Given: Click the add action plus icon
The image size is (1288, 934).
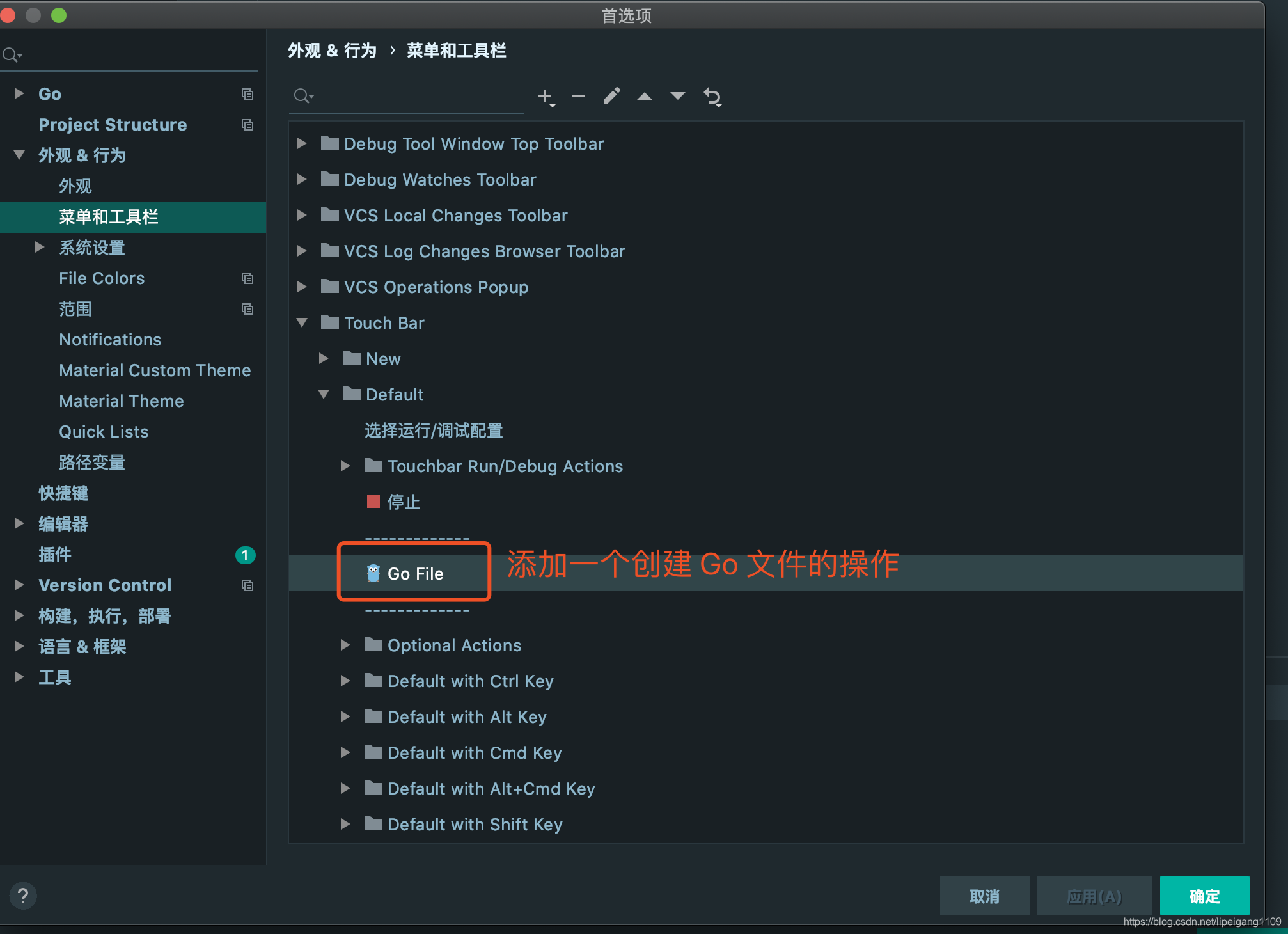Looking at the screenshot, I should click(x=546, y=97).
